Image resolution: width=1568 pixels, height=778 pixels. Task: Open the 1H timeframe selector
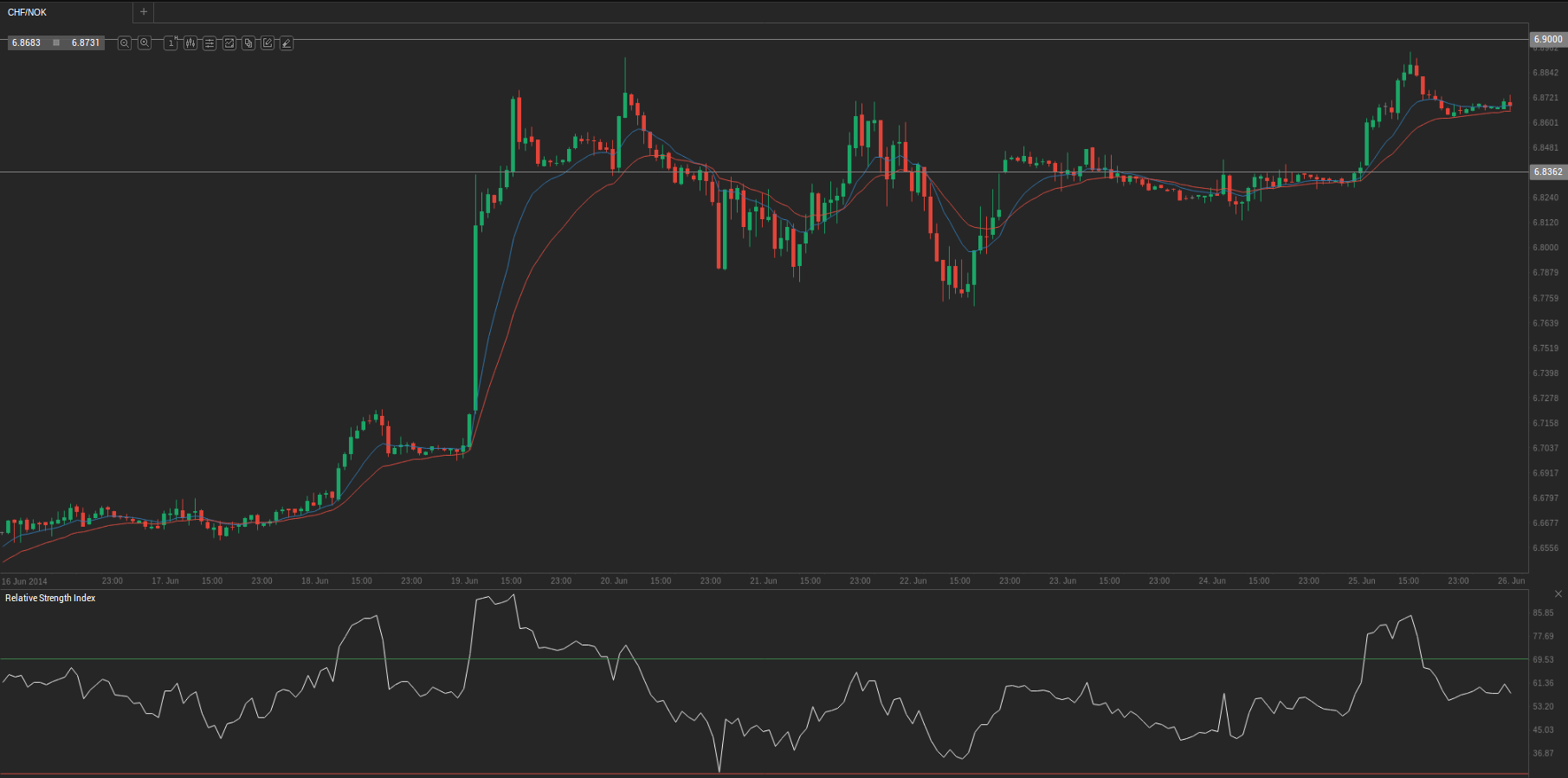tap(171, 42)
